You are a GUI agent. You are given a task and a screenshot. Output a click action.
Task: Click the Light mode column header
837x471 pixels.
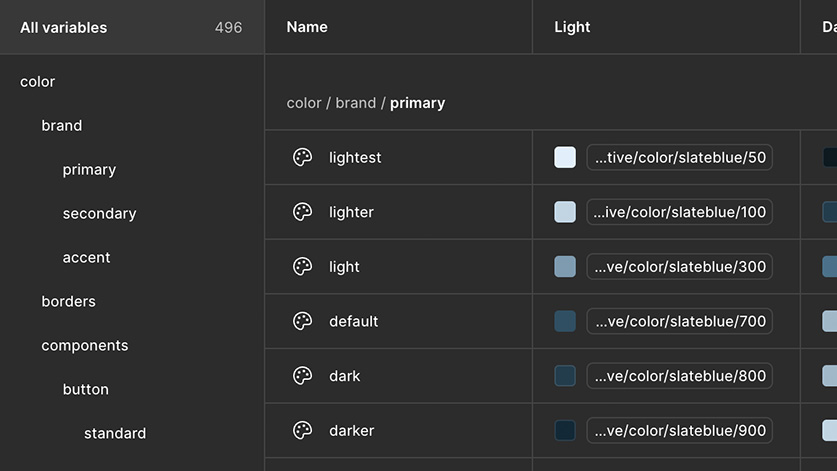click(x=572, y=27)
